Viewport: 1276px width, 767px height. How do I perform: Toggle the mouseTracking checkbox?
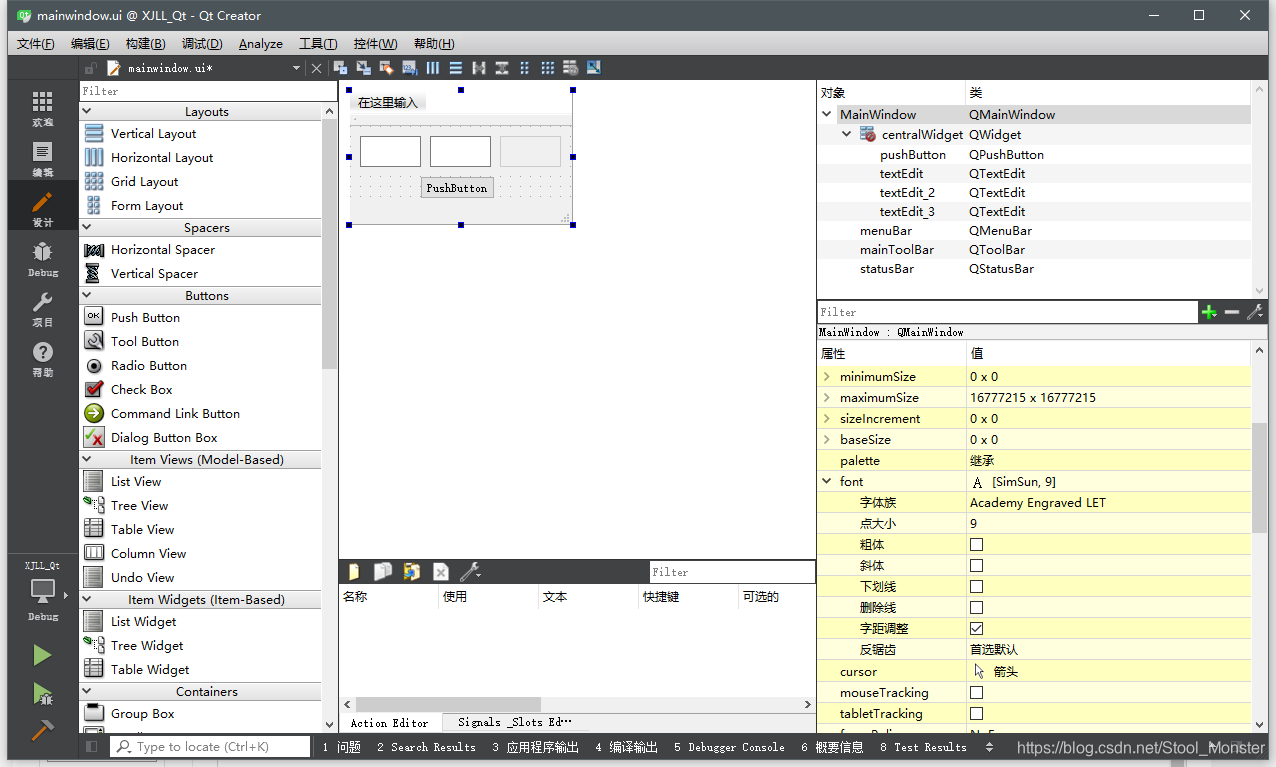click(x=977, y=693)
